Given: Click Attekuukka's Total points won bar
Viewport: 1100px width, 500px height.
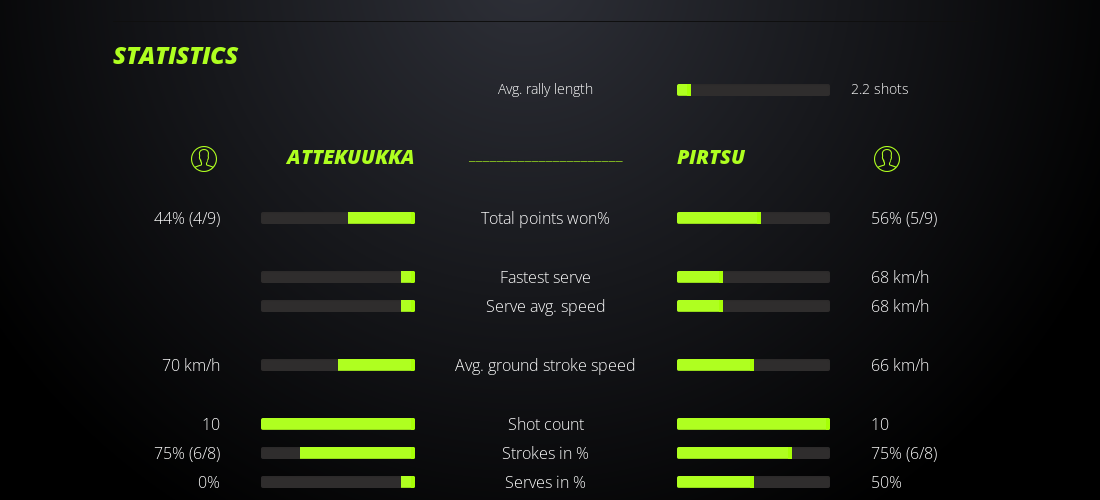Looking at the screenshot, I should [x=338, y=218].
